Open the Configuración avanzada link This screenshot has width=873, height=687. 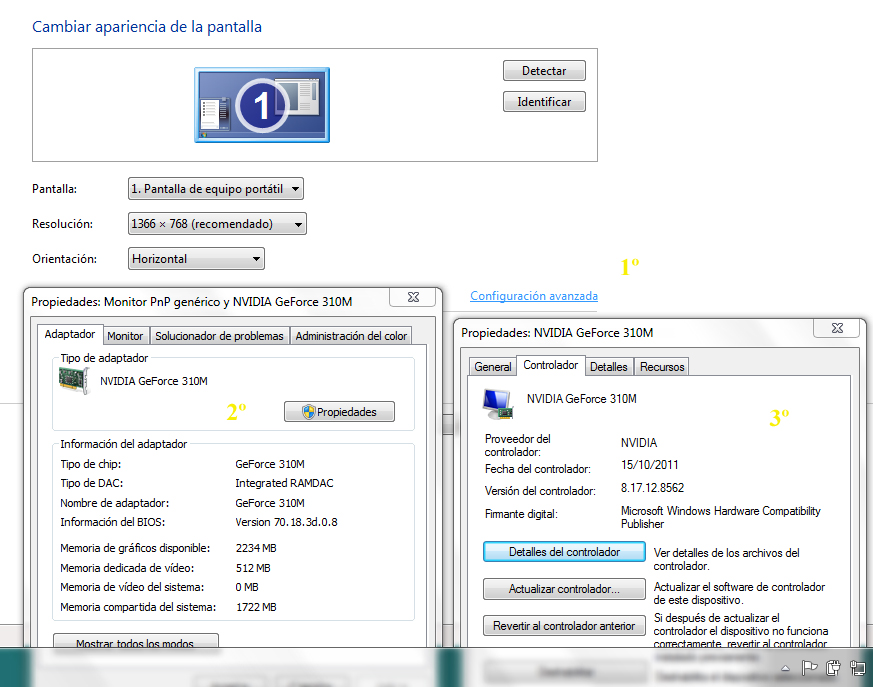(x=533, y=296)
